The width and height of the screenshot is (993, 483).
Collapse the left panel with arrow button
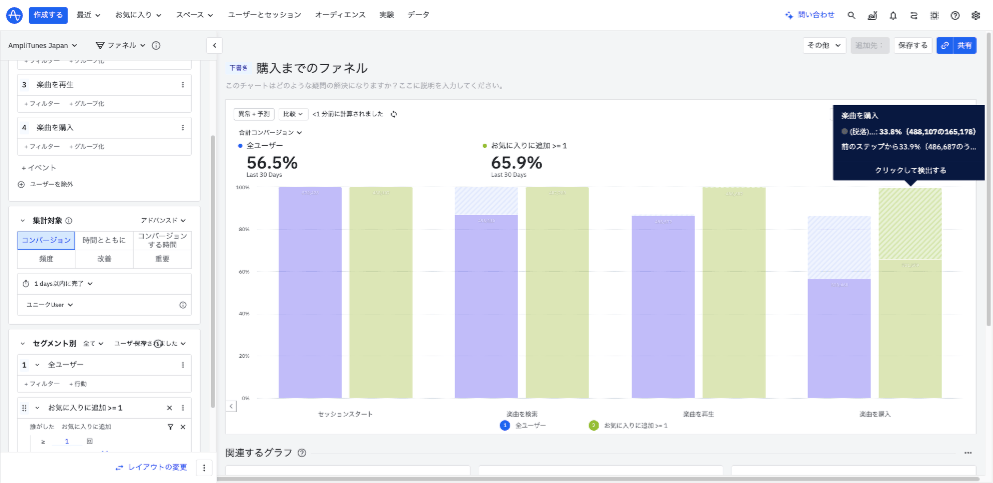213,45
